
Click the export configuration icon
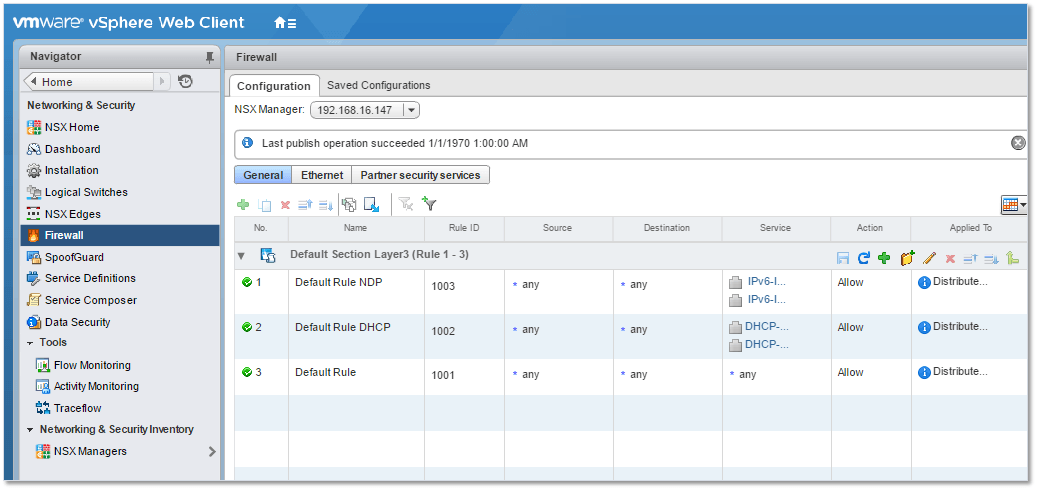(x=372, y=205)
